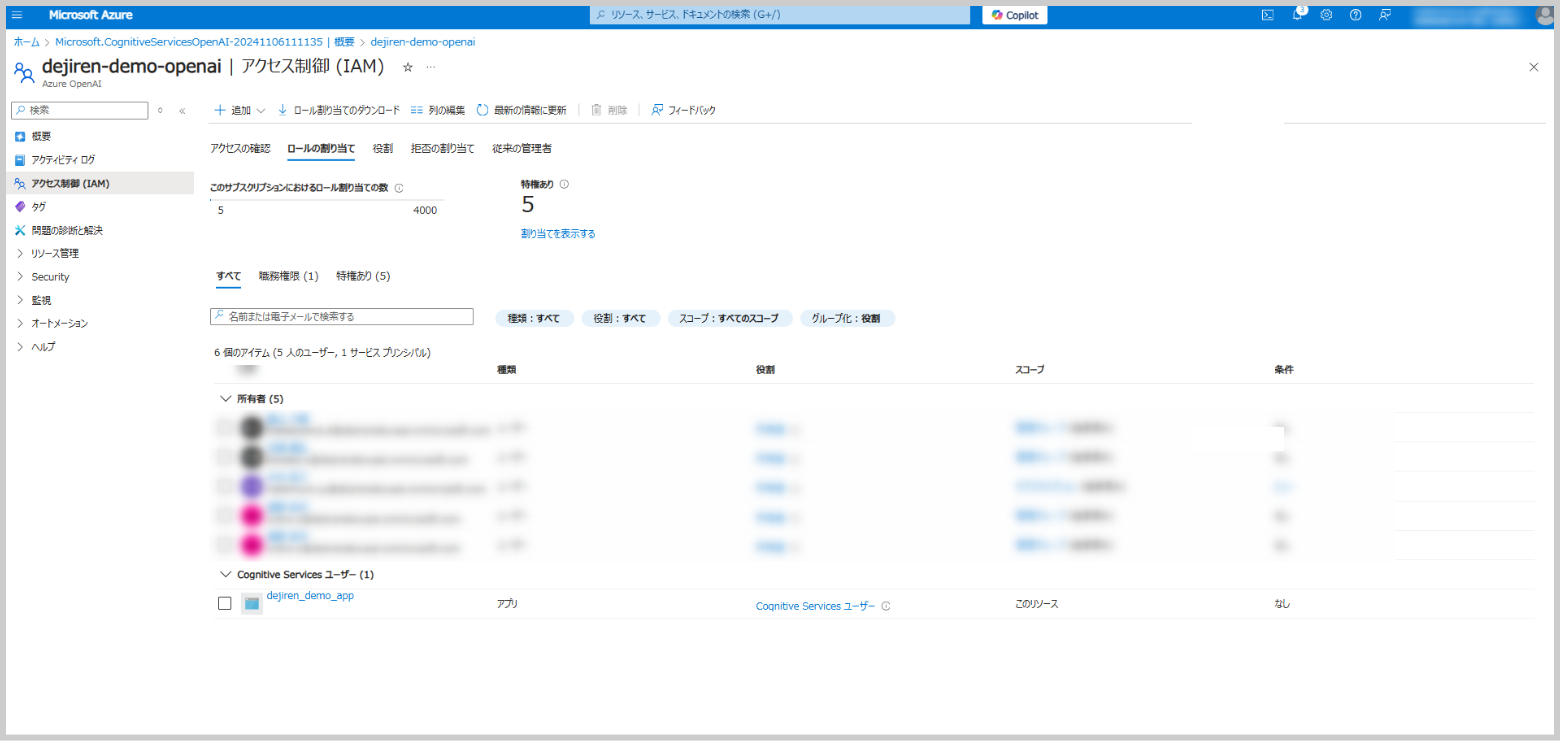1560x741 pixels.
Task: Open the Cognitive Services ユーザー role link
Action: point(815,606)
